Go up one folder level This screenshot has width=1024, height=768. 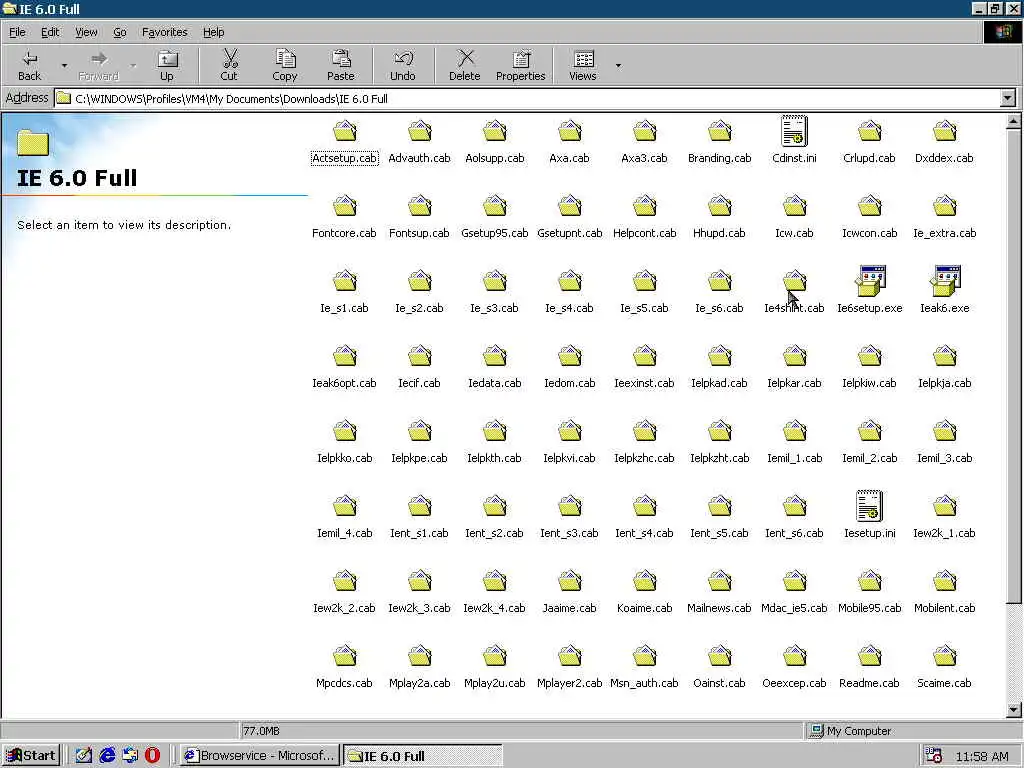167,65
